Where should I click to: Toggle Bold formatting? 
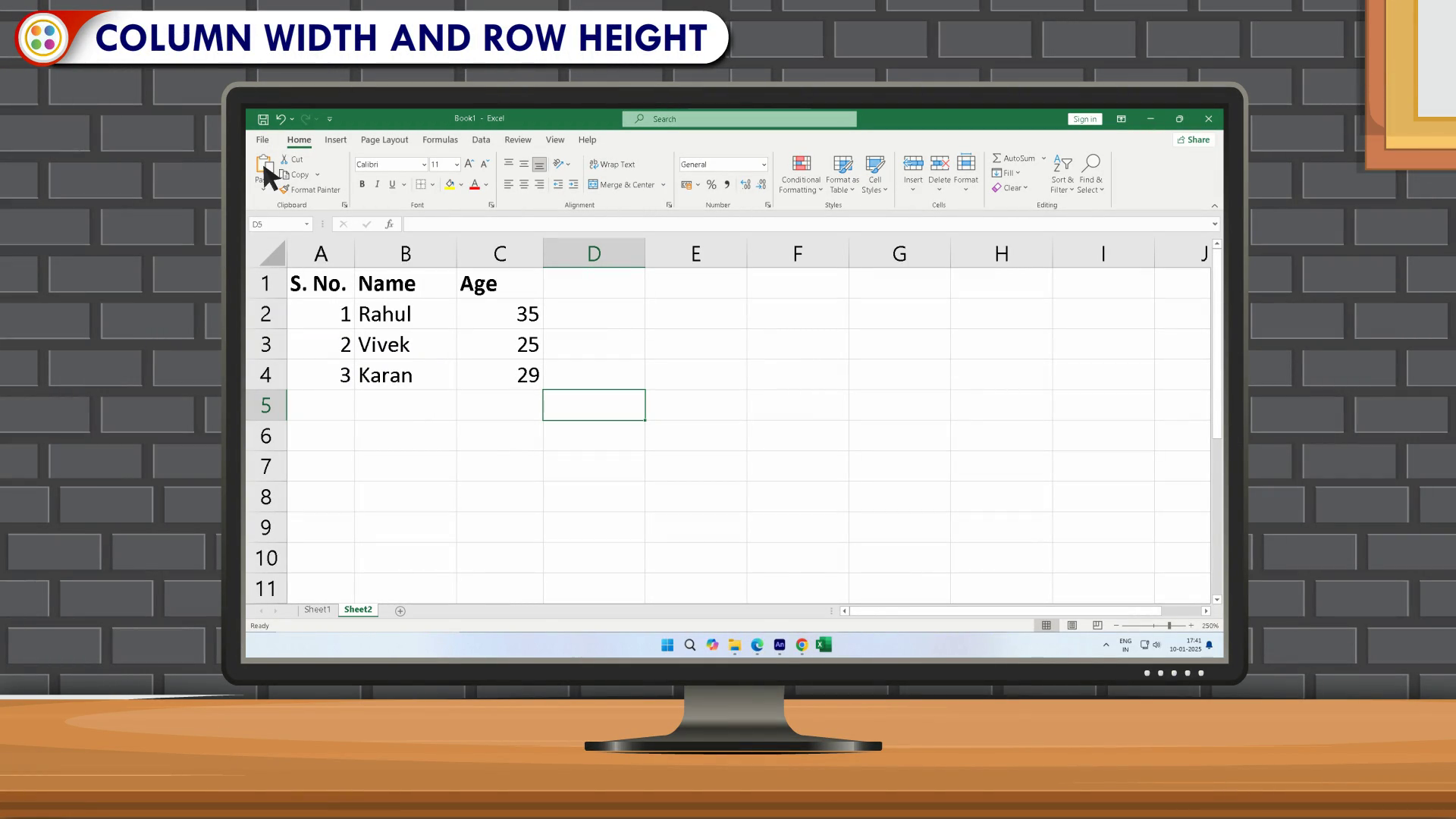click(362, 185)
